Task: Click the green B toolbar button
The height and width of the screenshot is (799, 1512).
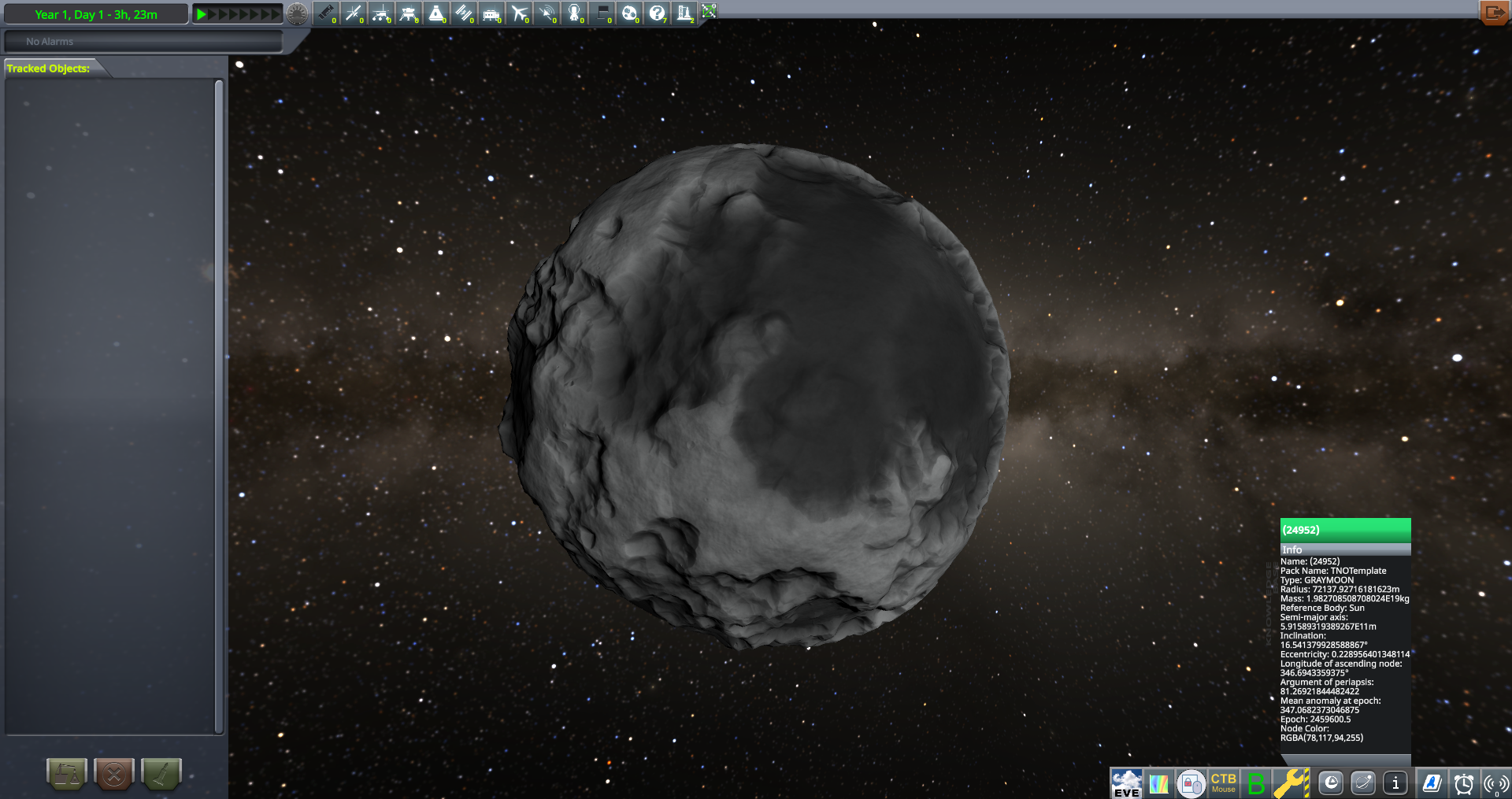Action: click(x=1257, y=783)
